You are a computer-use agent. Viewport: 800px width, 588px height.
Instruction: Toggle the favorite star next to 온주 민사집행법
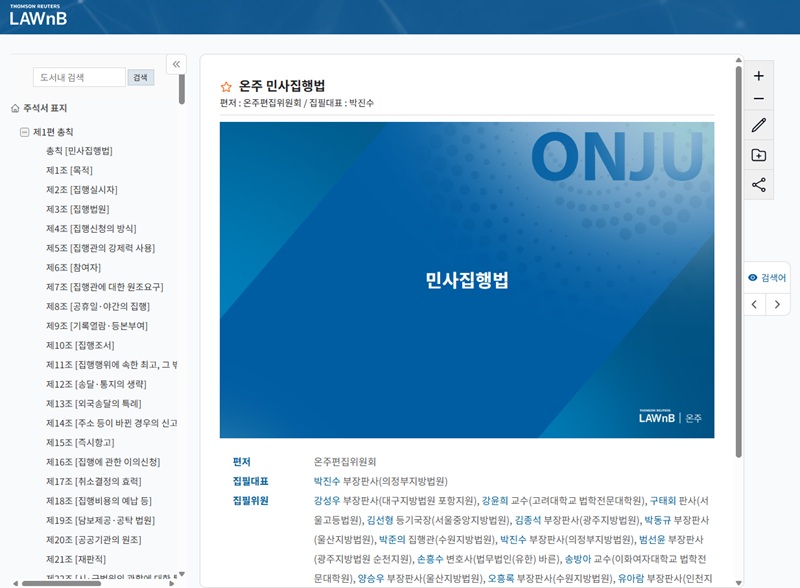[x=226, y=87]
